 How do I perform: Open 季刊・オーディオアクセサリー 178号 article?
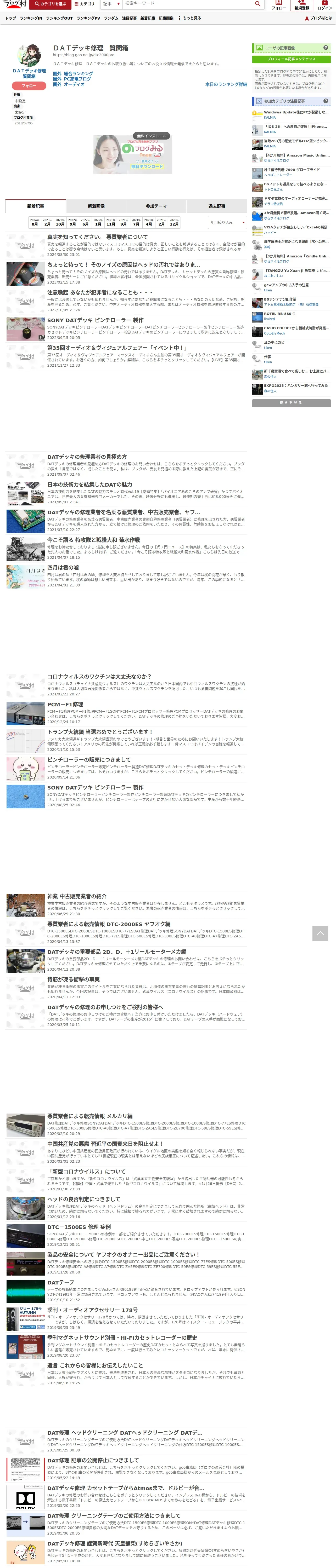93,1310
